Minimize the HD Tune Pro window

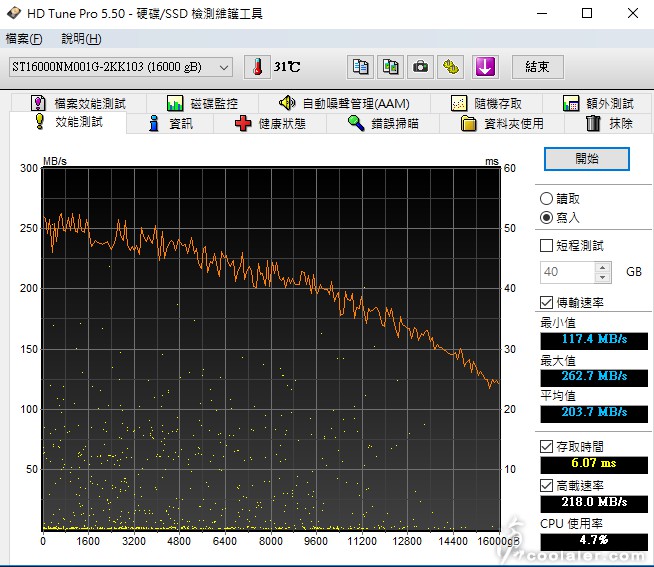(x=542, y=13)
